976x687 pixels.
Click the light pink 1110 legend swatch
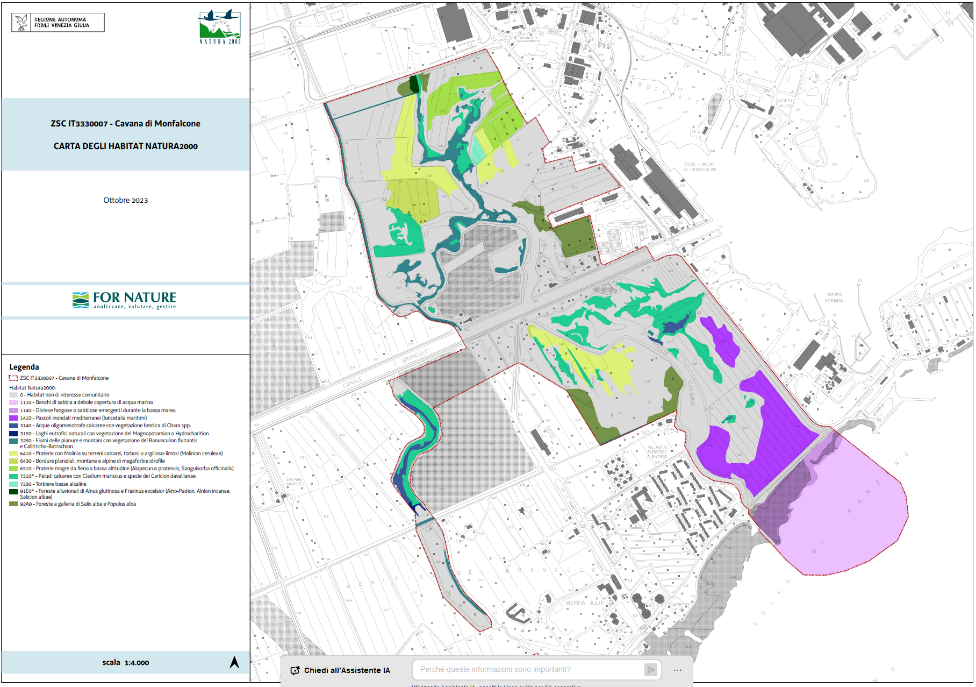point(13,402)
